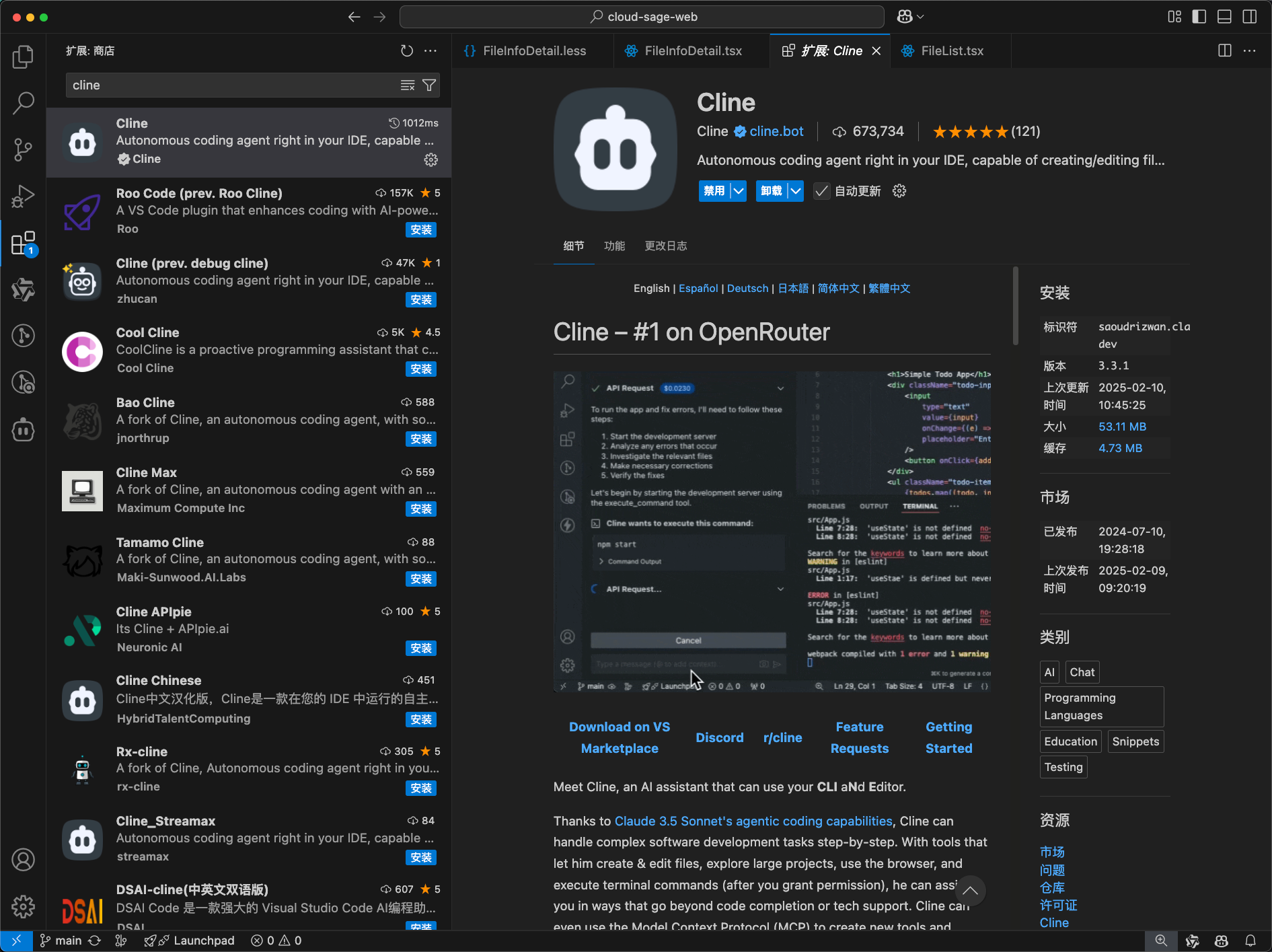Toggle secondary side bar visibility
Viewport: 1272px width, 952px height.
(1250, 17)
